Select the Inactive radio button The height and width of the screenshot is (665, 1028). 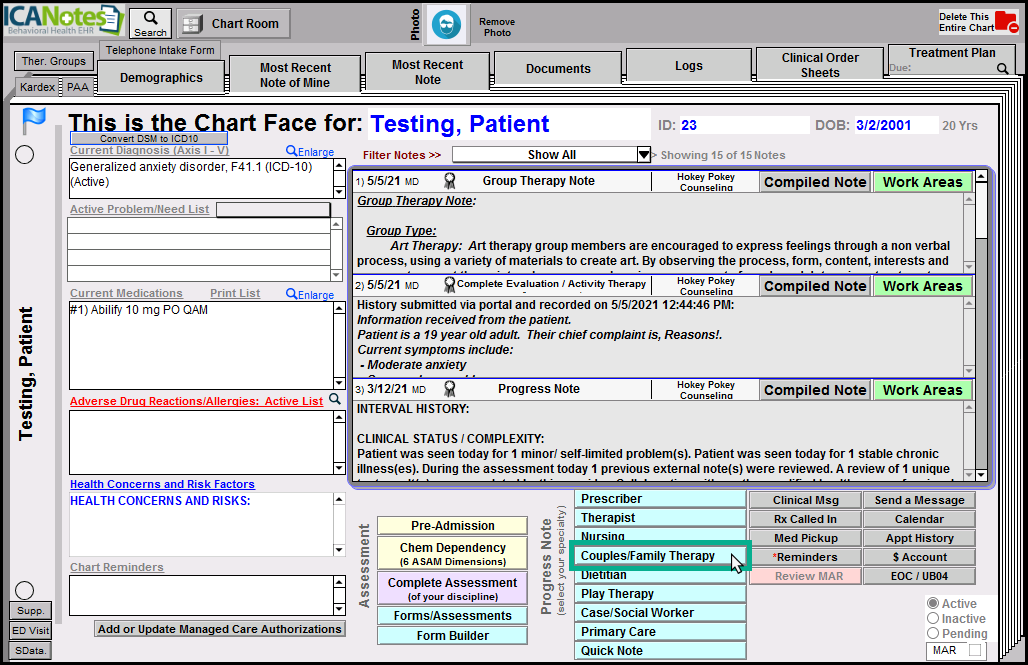(x=934, y=619)
